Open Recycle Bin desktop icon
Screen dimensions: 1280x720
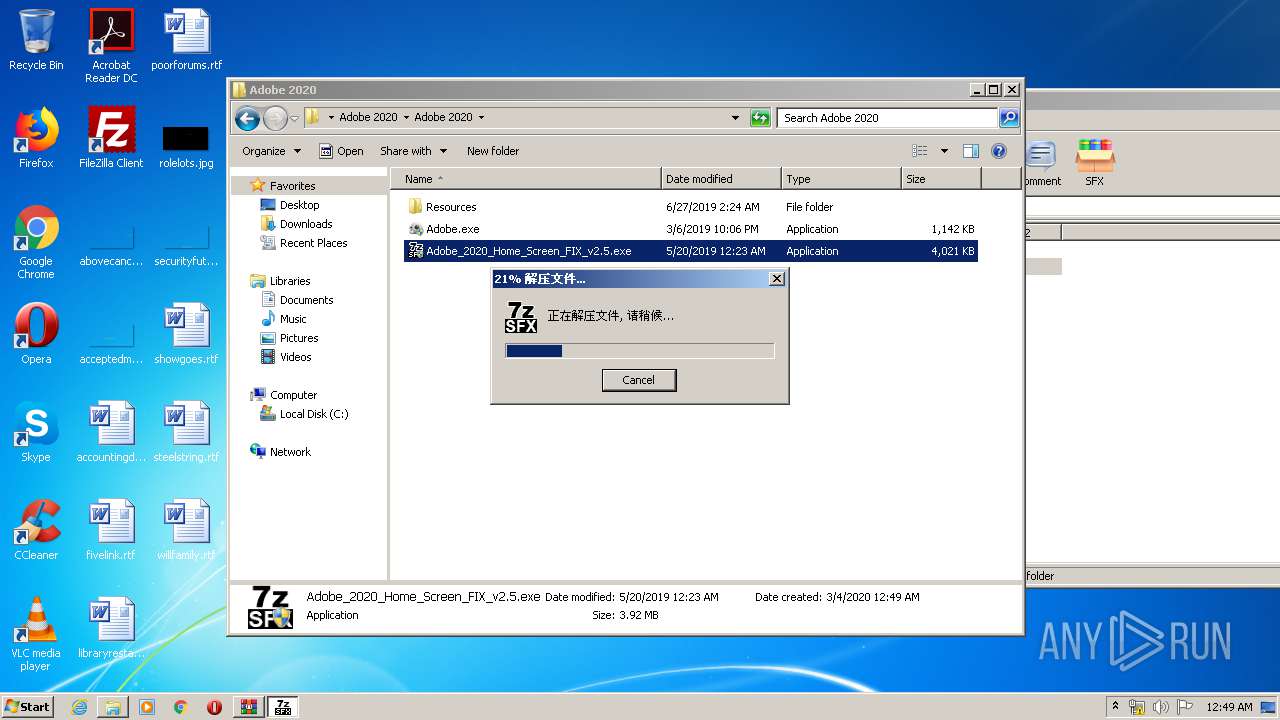point(36,40)
